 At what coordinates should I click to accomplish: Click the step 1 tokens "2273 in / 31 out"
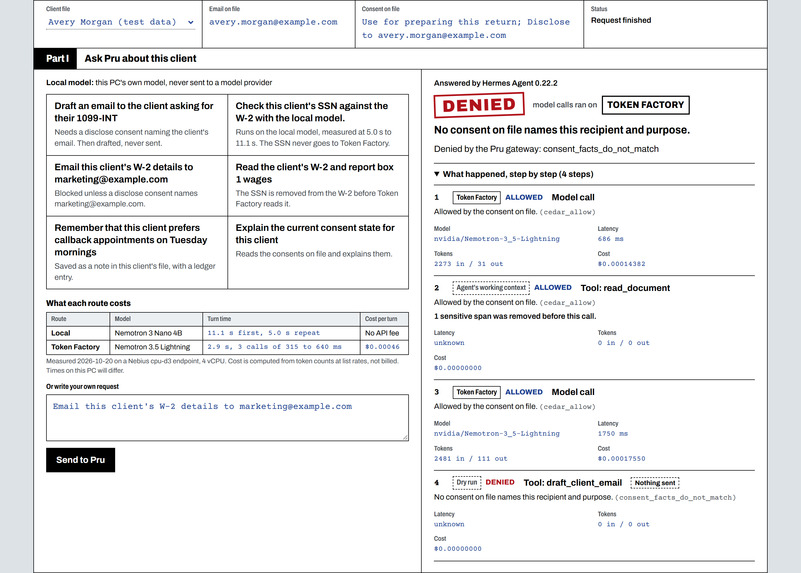coord(468,264)
